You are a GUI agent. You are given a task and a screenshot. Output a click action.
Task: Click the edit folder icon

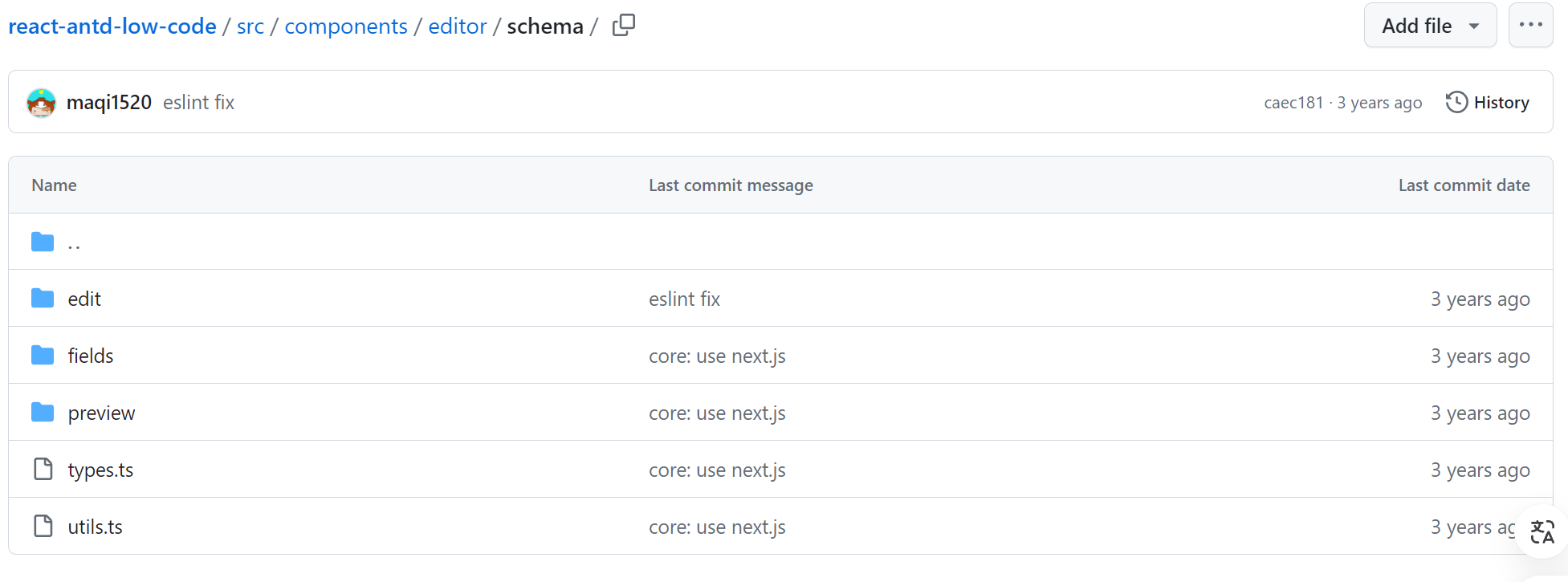43,299
